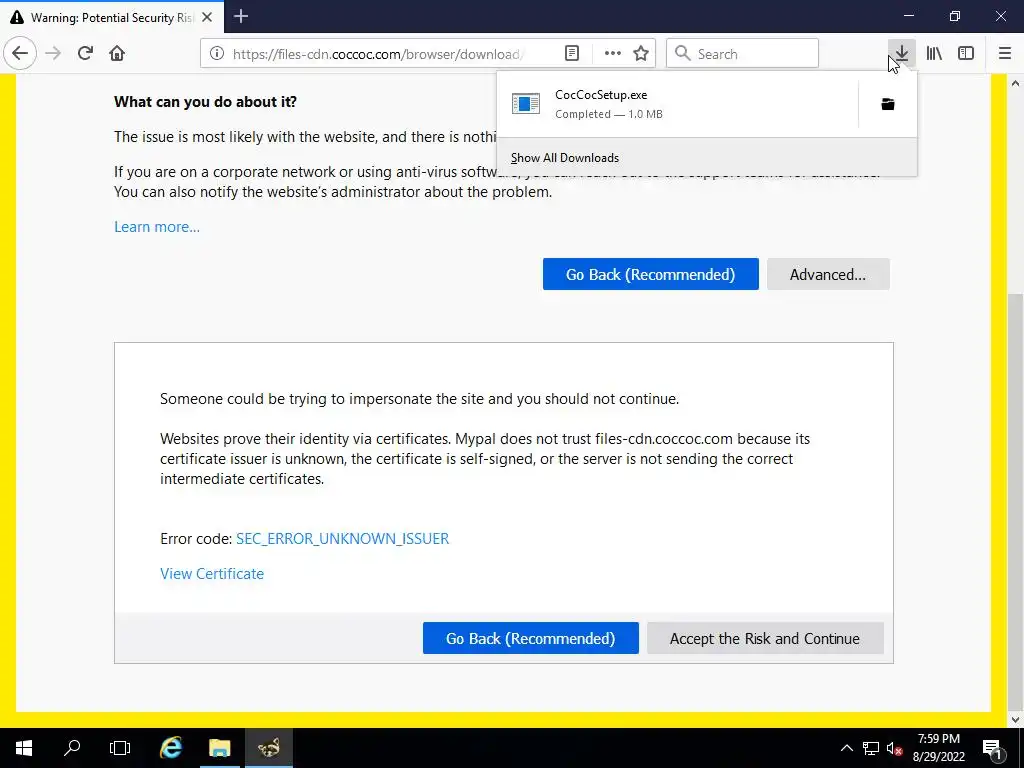Click the forward navigation arrow
The width and height of the screenshot is (1024, 768).
pos(53,53)
